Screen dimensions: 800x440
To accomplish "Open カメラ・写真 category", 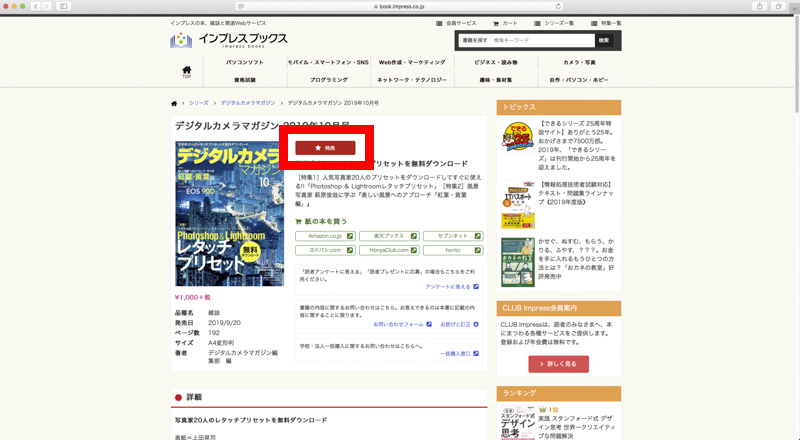I will coord(579,62).
